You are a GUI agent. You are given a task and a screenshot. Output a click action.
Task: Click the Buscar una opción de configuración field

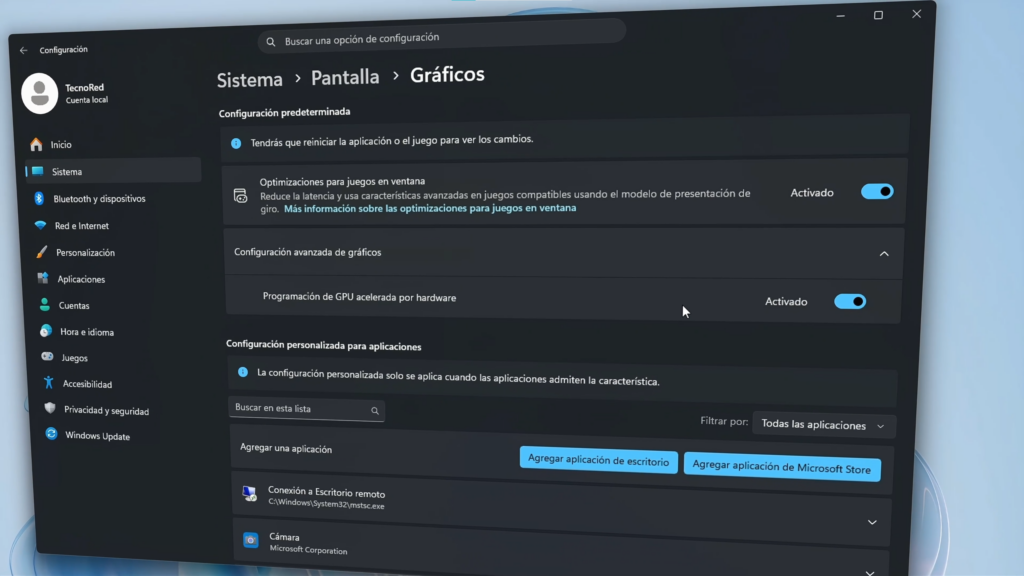point(441,38)
